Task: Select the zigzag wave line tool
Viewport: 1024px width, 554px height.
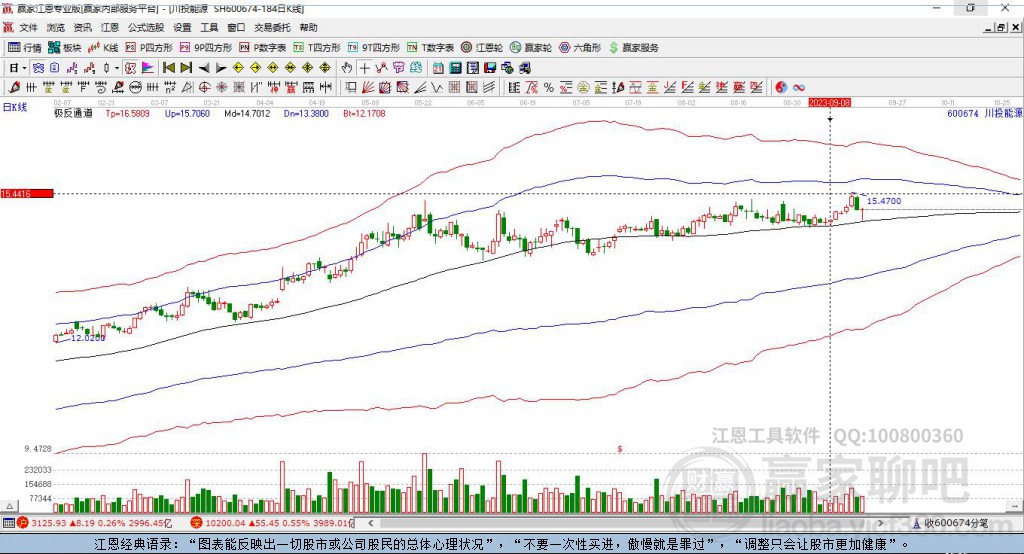Action: [436, 88]
